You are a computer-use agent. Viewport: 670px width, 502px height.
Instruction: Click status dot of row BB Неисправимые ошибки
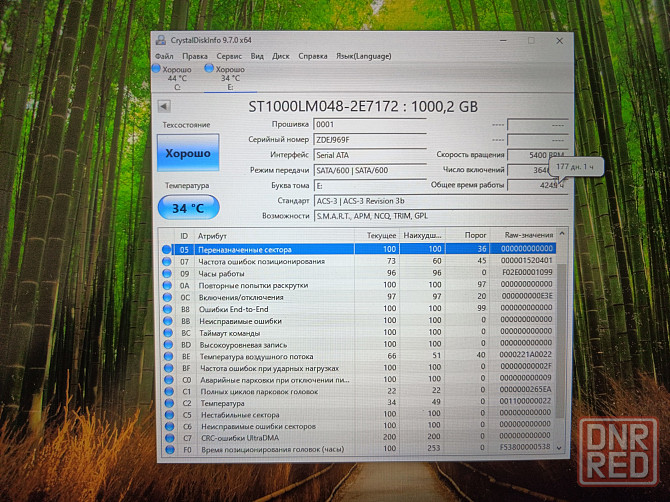pyautogui.click(x=168, y=321)
